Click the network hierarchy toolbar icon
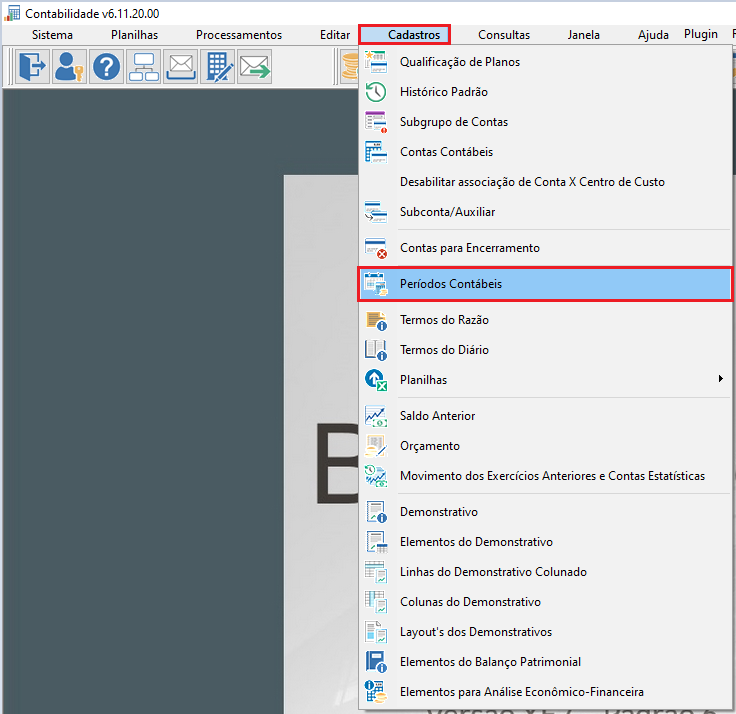 click(144, 66)
